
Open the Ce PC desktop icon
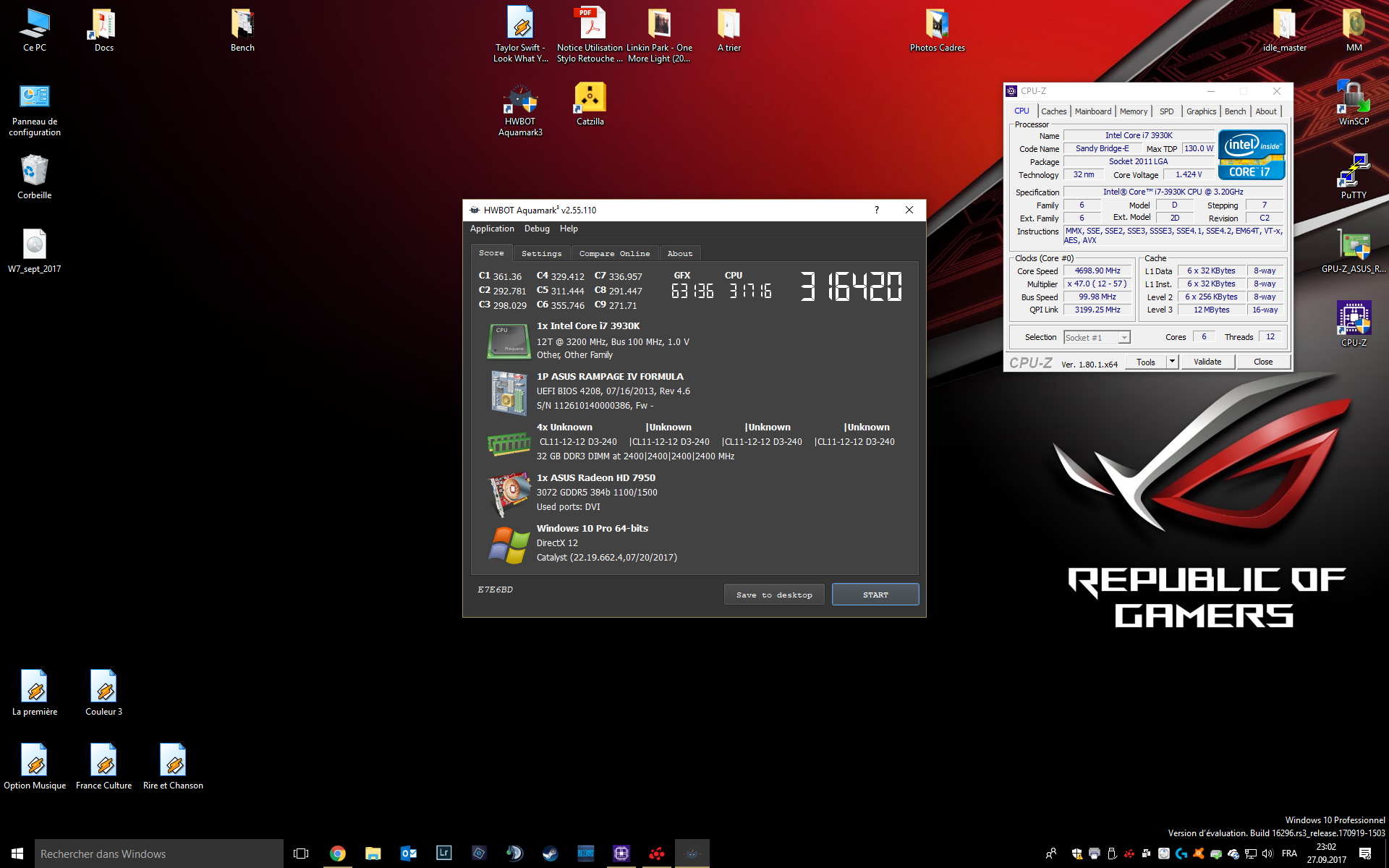[34, 30]
